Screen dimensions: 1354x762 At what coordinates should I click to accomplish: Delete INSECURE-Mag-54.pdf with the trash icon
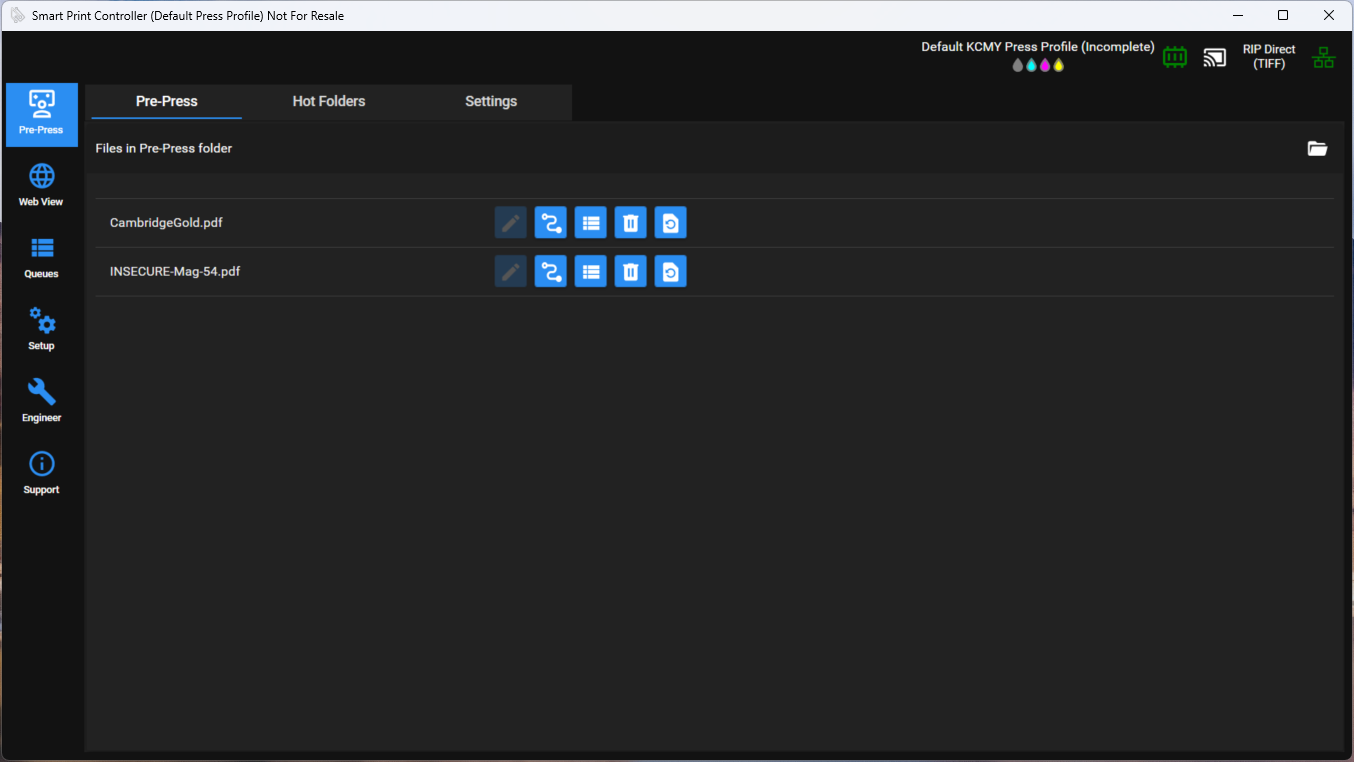click(x=631, y=271)
